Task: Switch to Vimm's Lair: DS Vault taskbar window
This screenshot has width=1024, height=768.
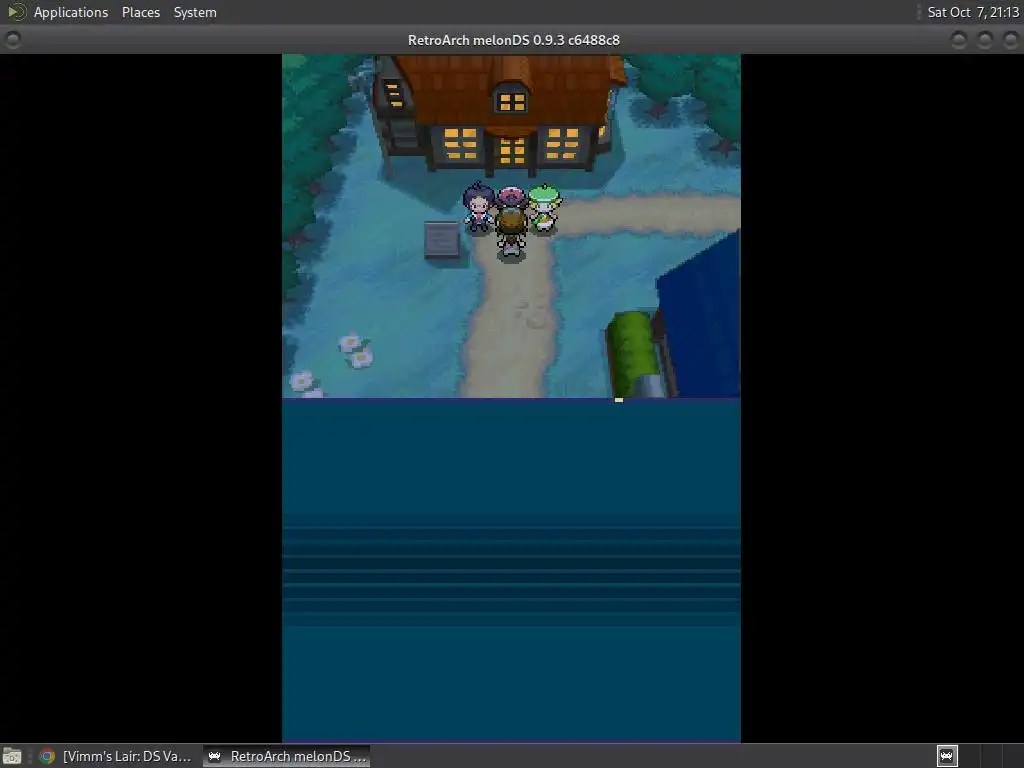Action: pos(116,756)
